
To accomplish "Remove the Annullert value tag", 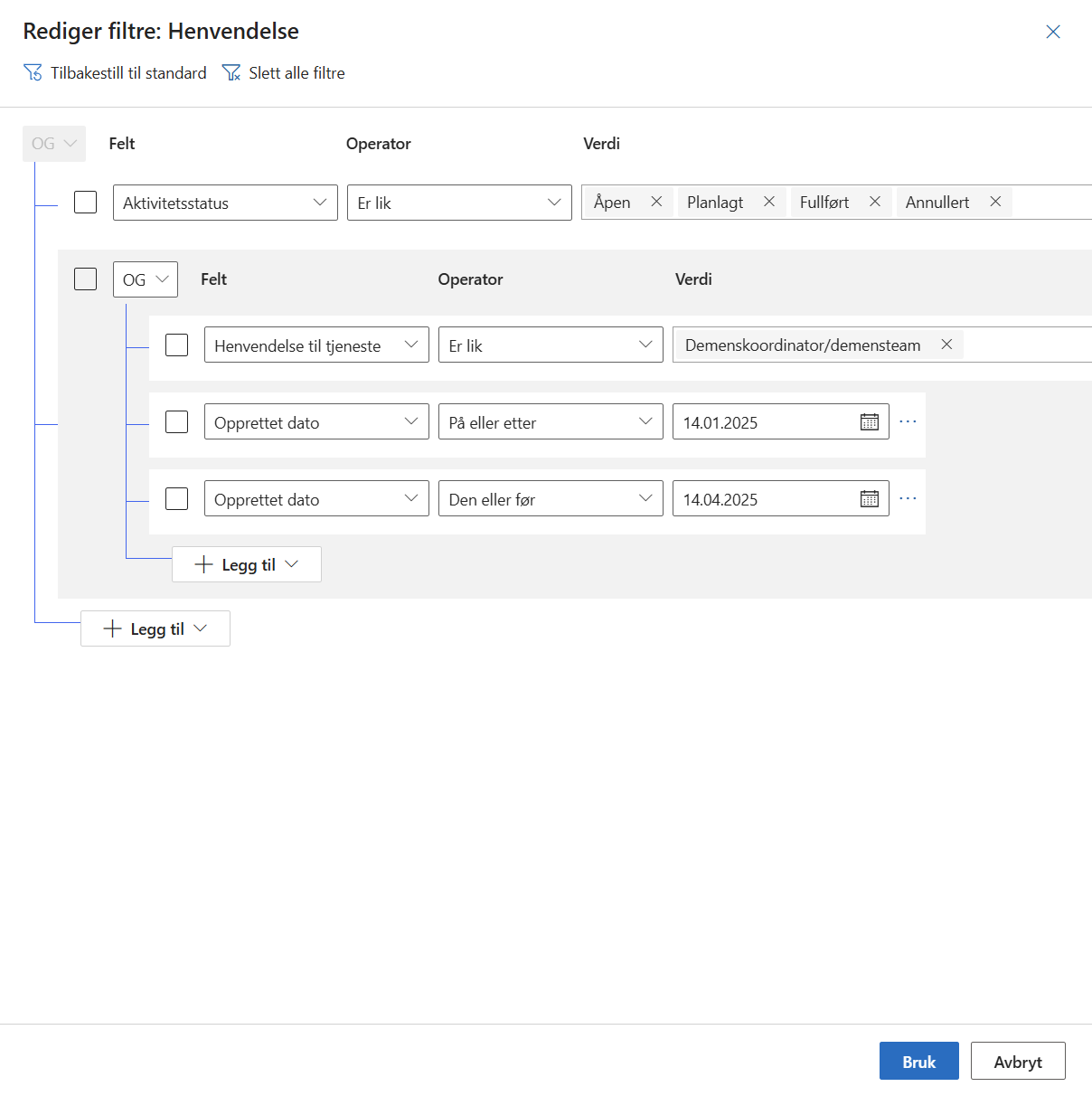I will (995, 202).
